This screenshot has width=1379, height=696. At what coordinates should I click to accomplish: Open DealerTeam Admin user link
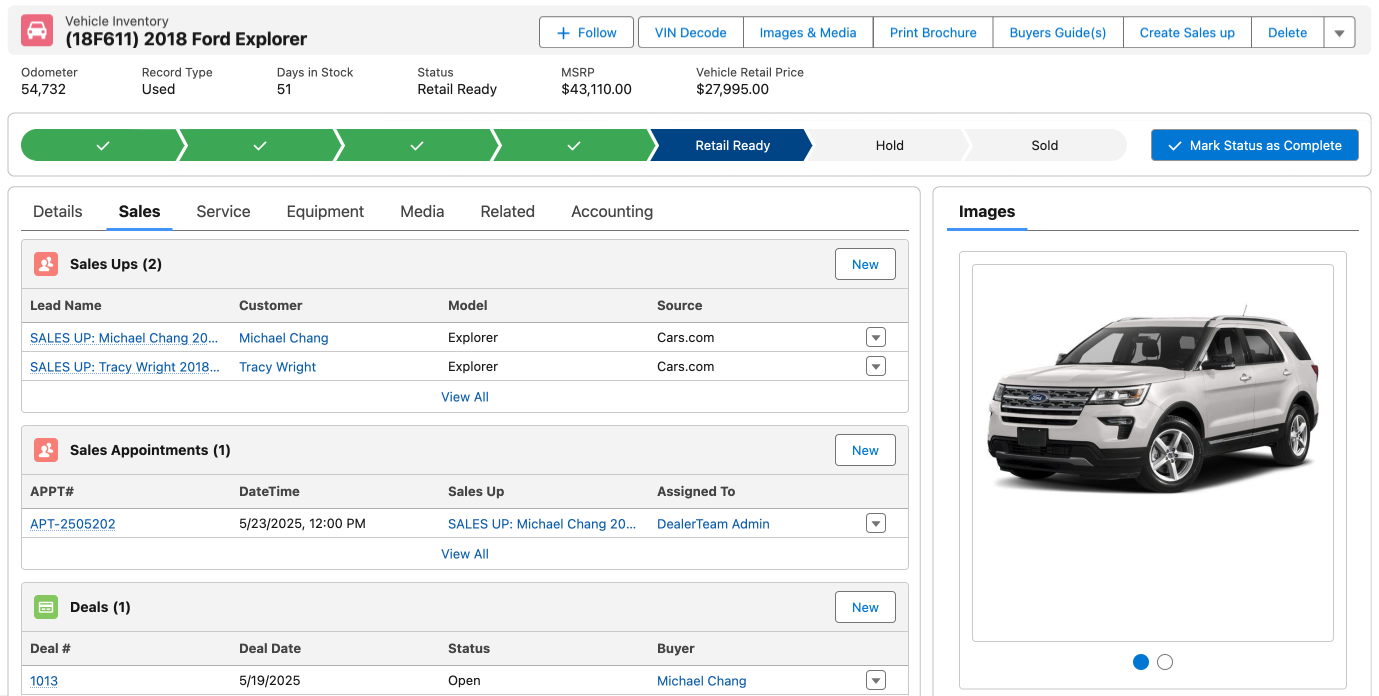713,523
